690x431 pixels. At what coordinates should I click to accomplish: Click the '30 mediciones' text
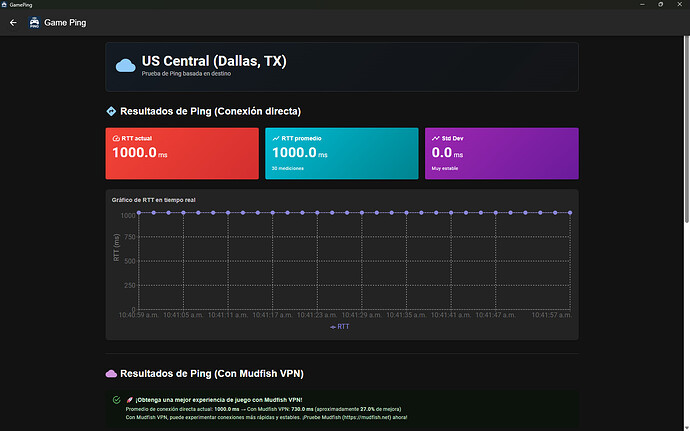click(x=287, y=168)
